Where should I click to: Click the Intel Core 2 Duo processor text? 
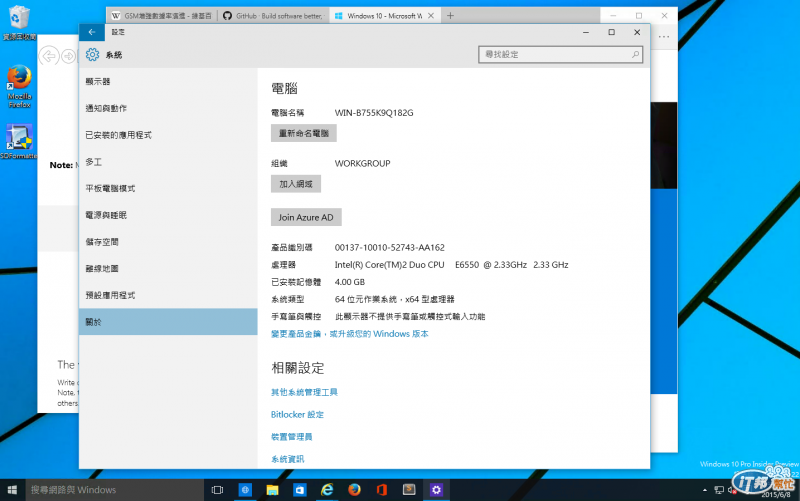click(x=452, y=265)
